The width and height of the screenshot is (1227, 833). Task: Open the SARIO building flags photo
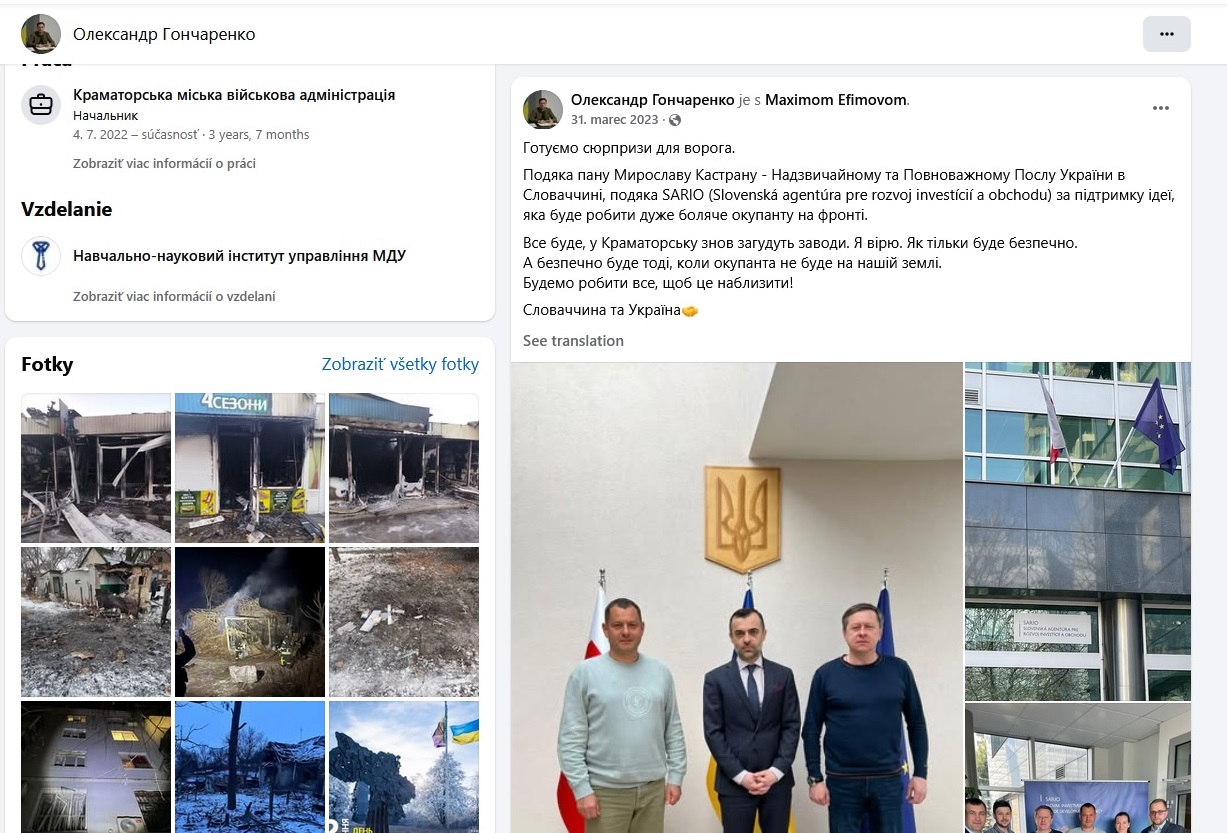1078,531
